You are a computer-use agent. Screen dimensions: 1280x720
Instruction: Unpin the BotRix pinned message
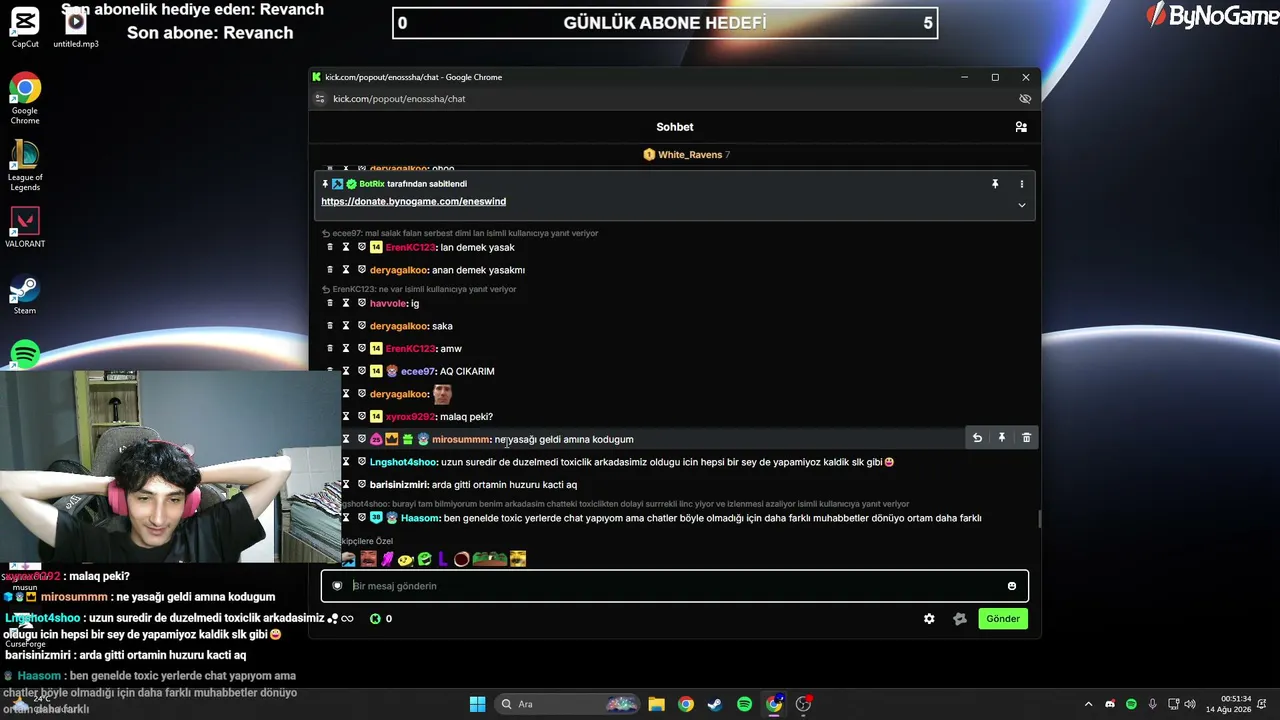[995, 184]
